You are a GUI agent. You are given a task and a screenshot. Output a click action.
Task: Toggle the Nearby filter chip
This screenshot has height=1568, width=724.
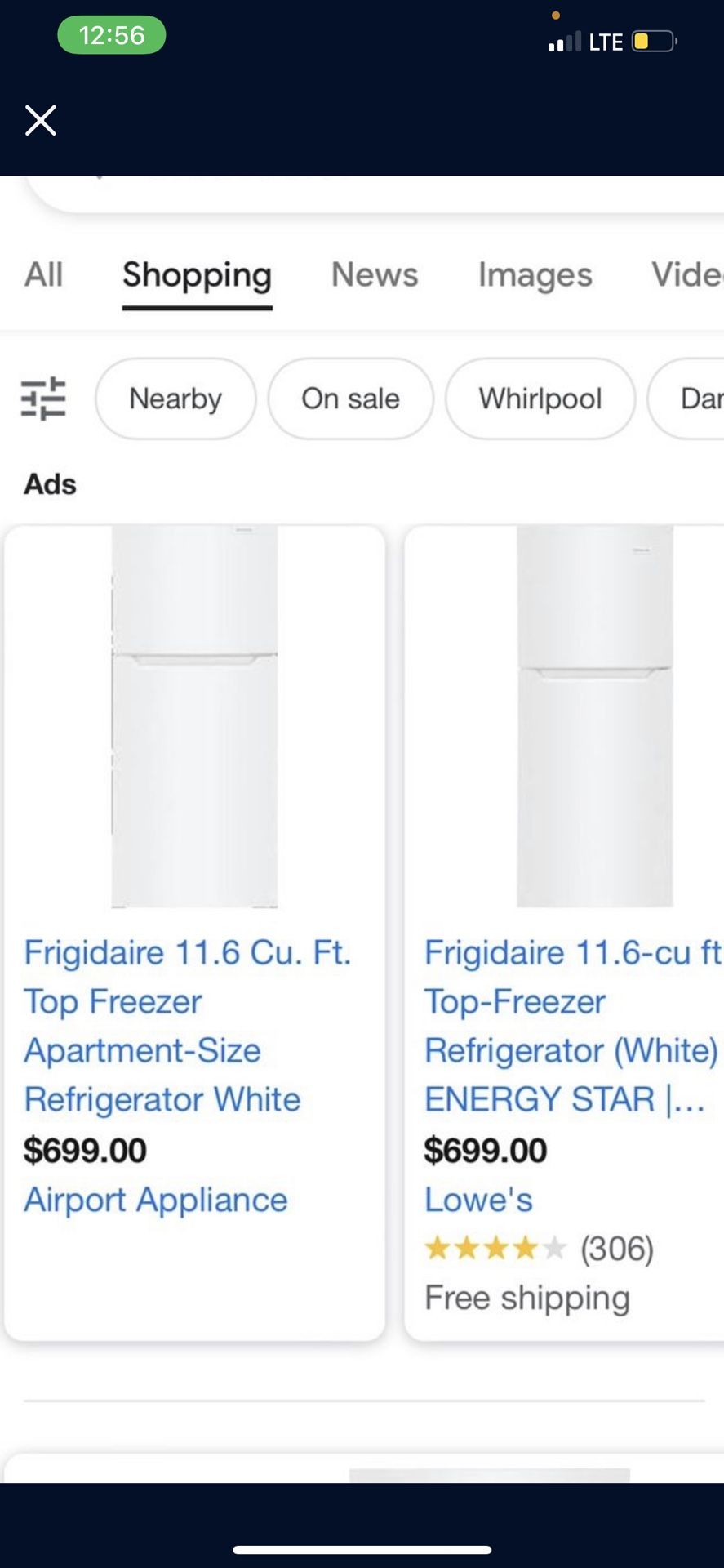pyautogui.click(x=175, y=399)
